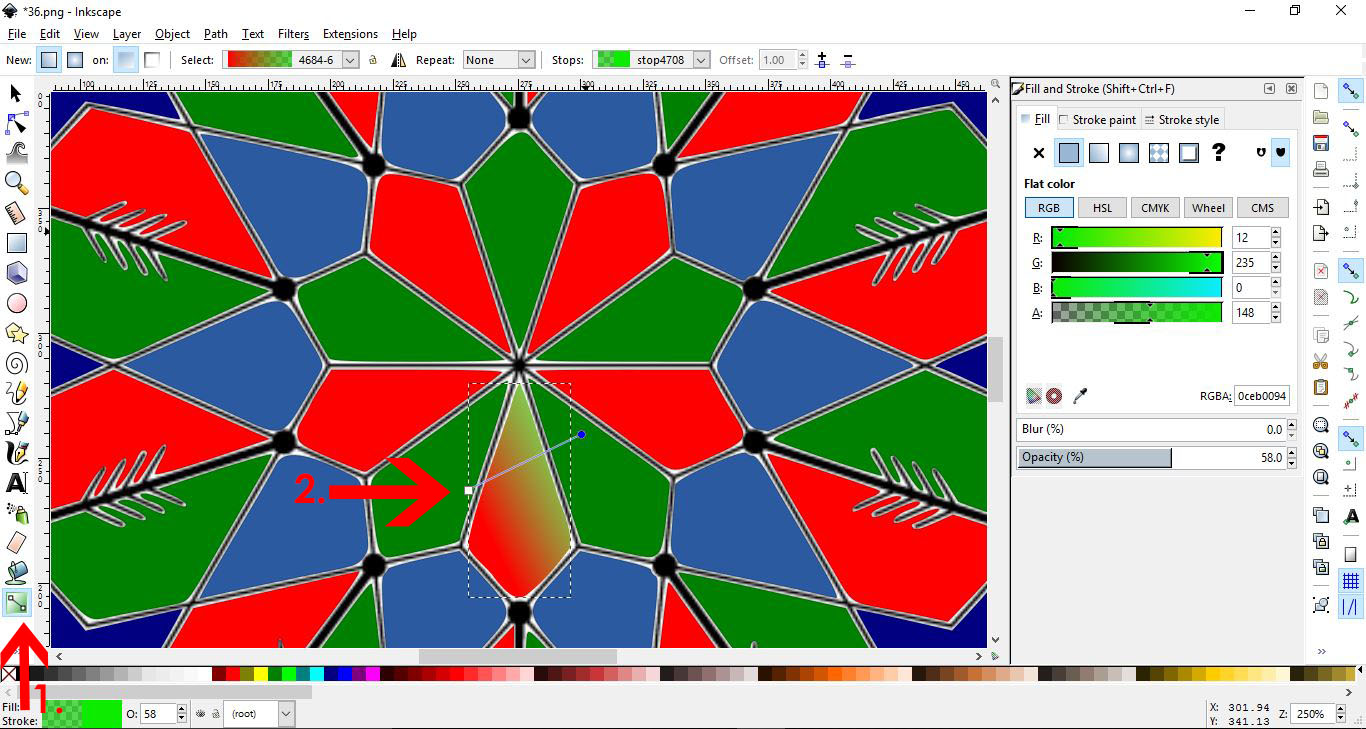Toggle create gradient on stroke
Image resolution: width=1366 pixels, height=729 pixels.
(151, 60)
